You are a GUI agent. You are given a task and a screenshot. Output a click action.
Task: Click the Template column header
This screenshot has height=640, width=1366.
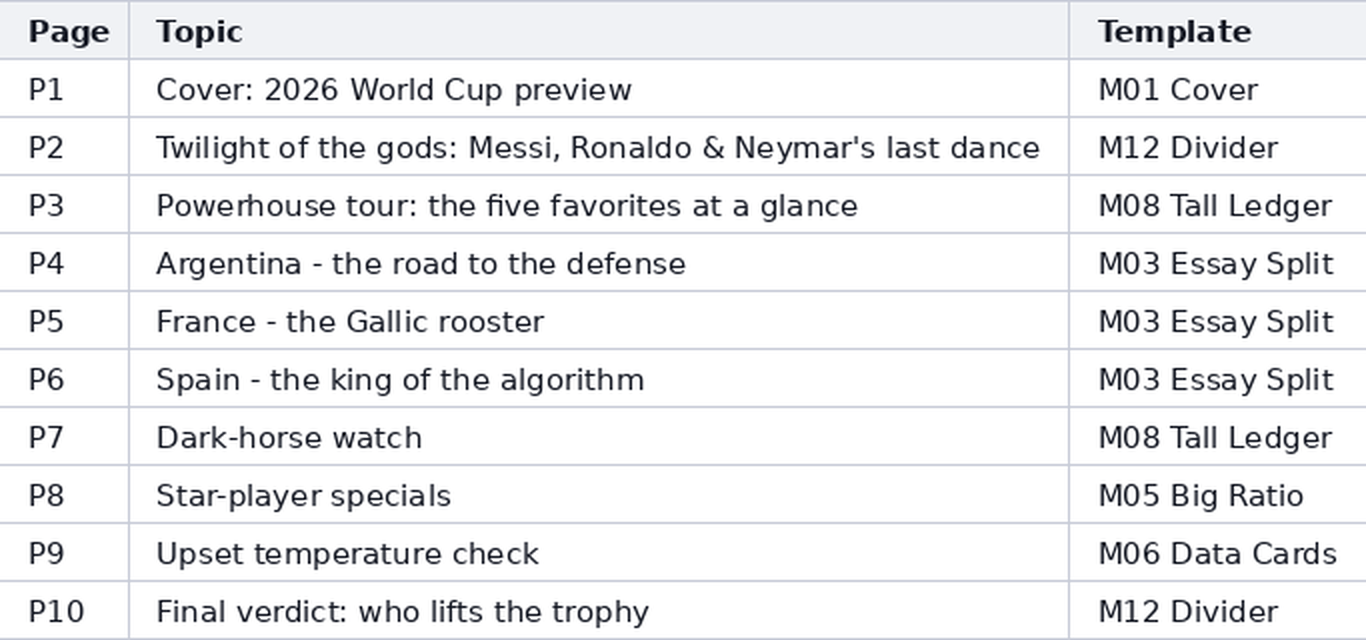click(1218, 31)
